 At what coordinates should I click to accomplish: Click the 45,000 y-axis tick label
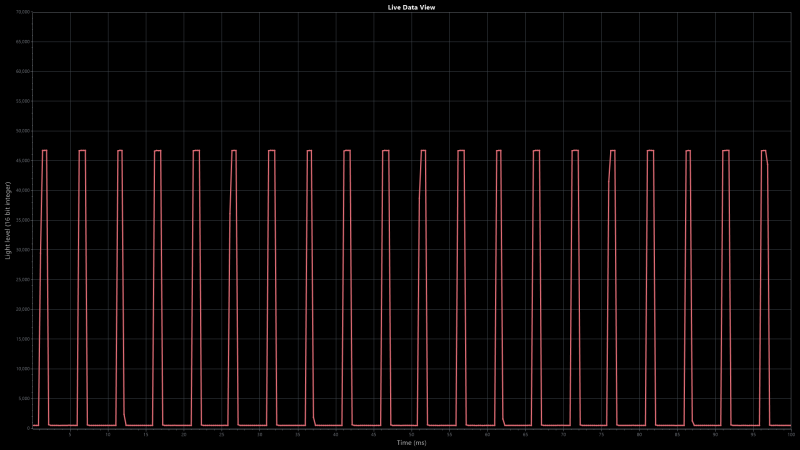(x=24, y=160)
